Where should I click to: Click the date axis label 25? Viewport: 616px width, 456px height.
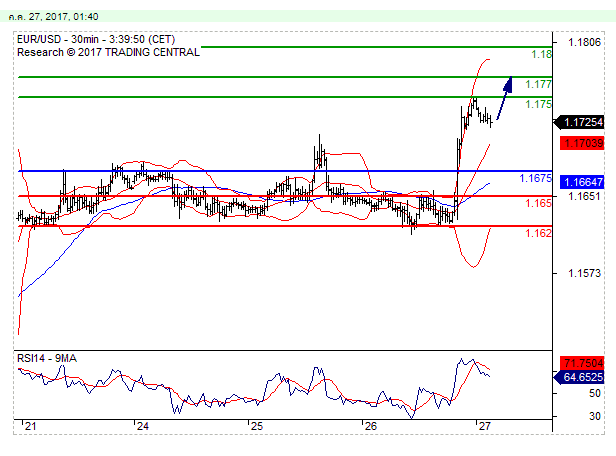pyautogui.click(x=257, y=426)
